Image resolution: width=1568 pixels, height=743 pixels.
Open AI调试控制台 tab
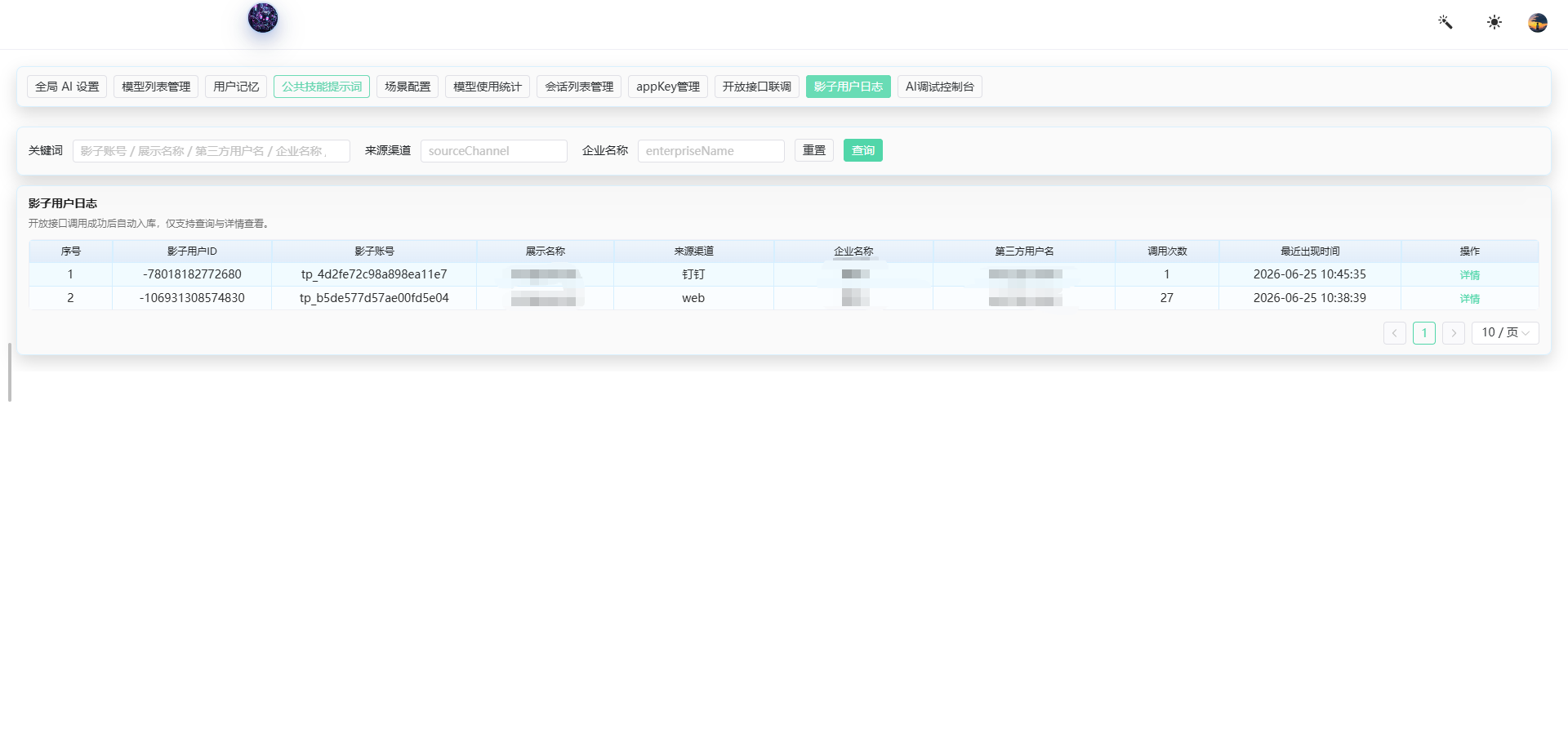click(x=940, y=87)
